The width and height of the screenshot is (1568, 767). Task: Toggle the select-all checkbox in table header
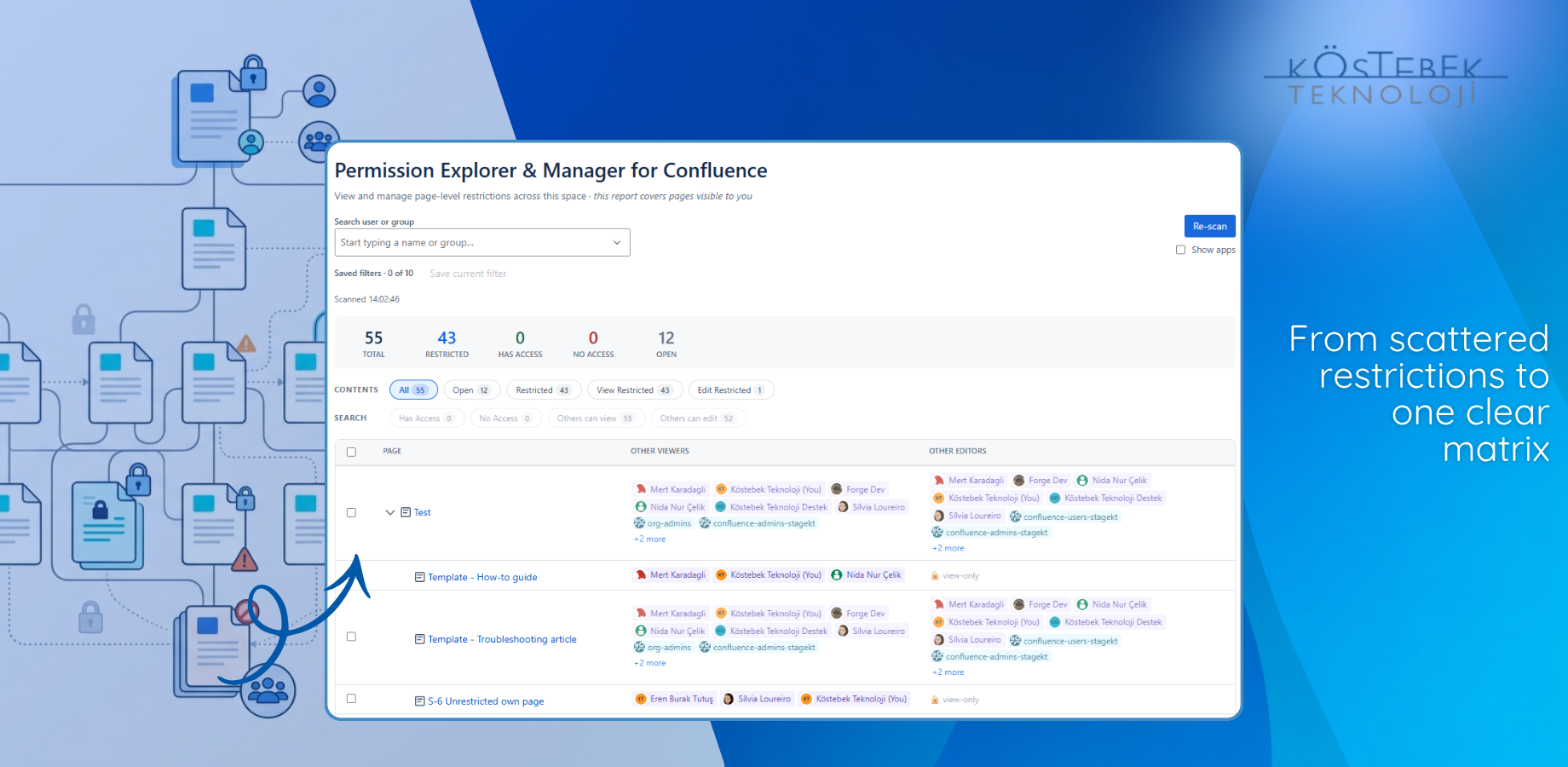351,452
